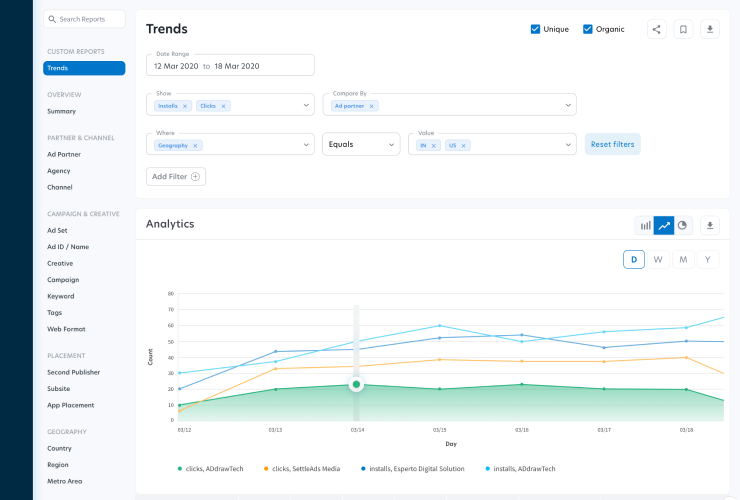Image resolution: width=740 pixels, height=500 pixels.
Task: Select yearly Y granularity
Action: [x=708, y=260]
